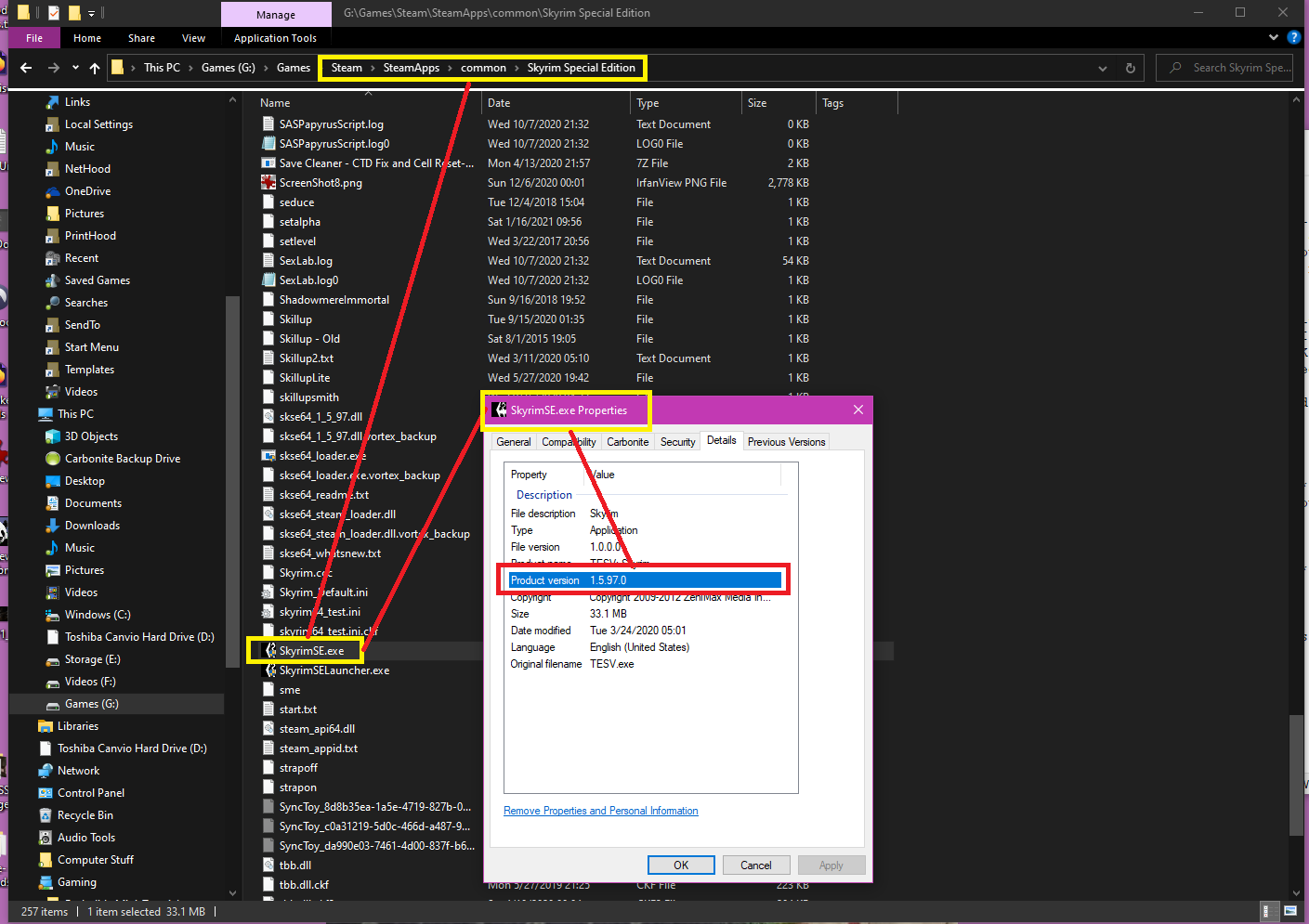Select the SexLab.log file
Viewport: 1309px width, 924px height.
tap(306, 261)
